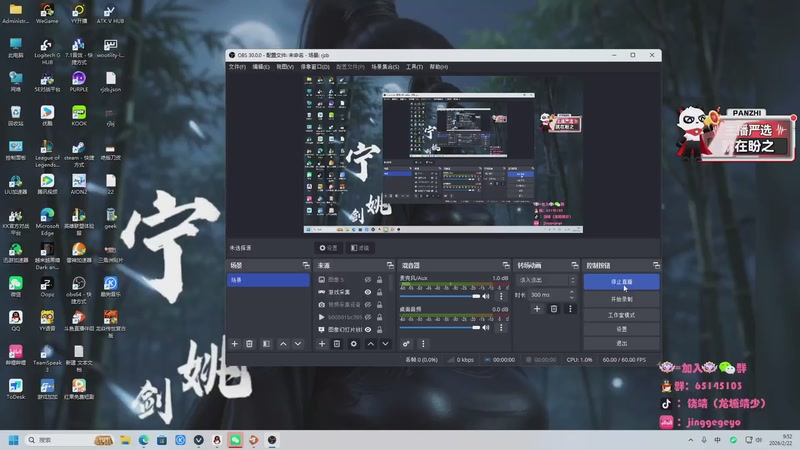Open the 淡入淡出 transition dropdown
800x450 pixels.
coord(546,280)
